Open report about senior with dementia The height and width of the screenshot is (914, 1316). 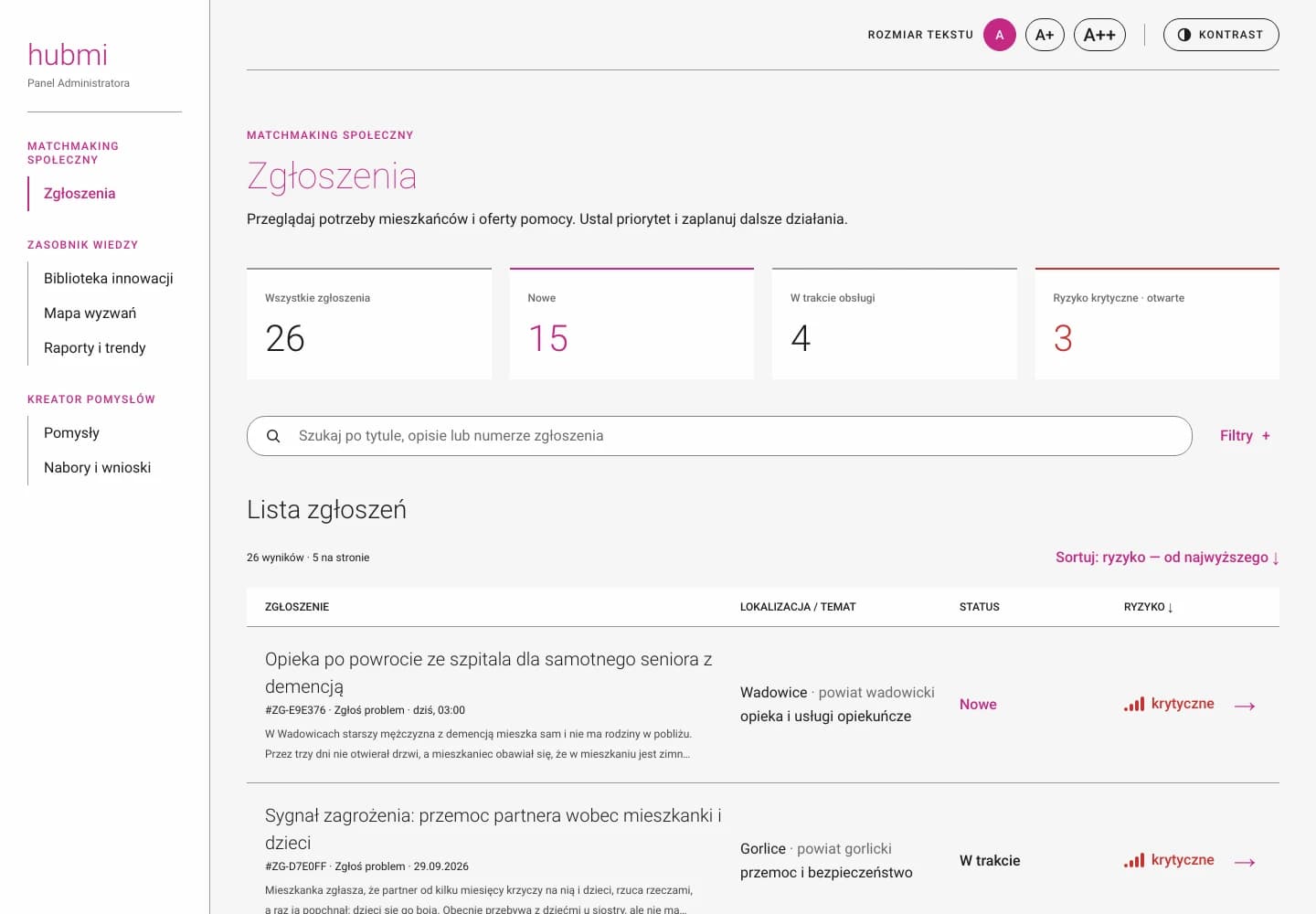coord(489,673)
